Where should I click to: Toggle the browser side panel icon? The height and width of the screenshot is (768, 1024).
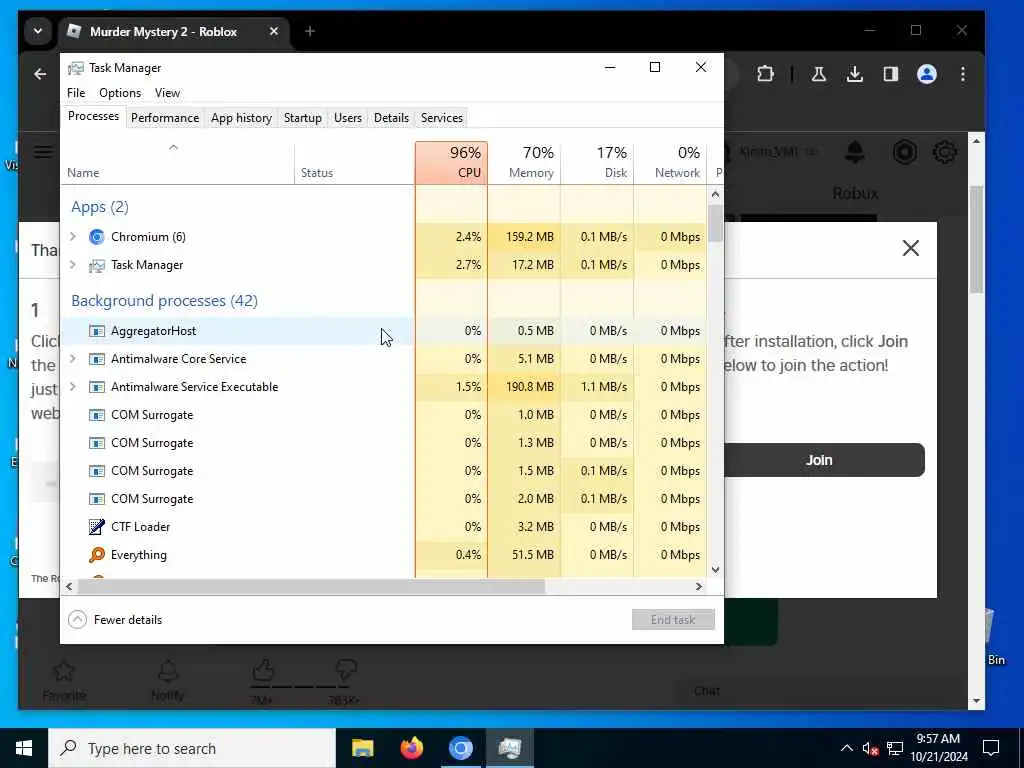(x=890, y=74)
